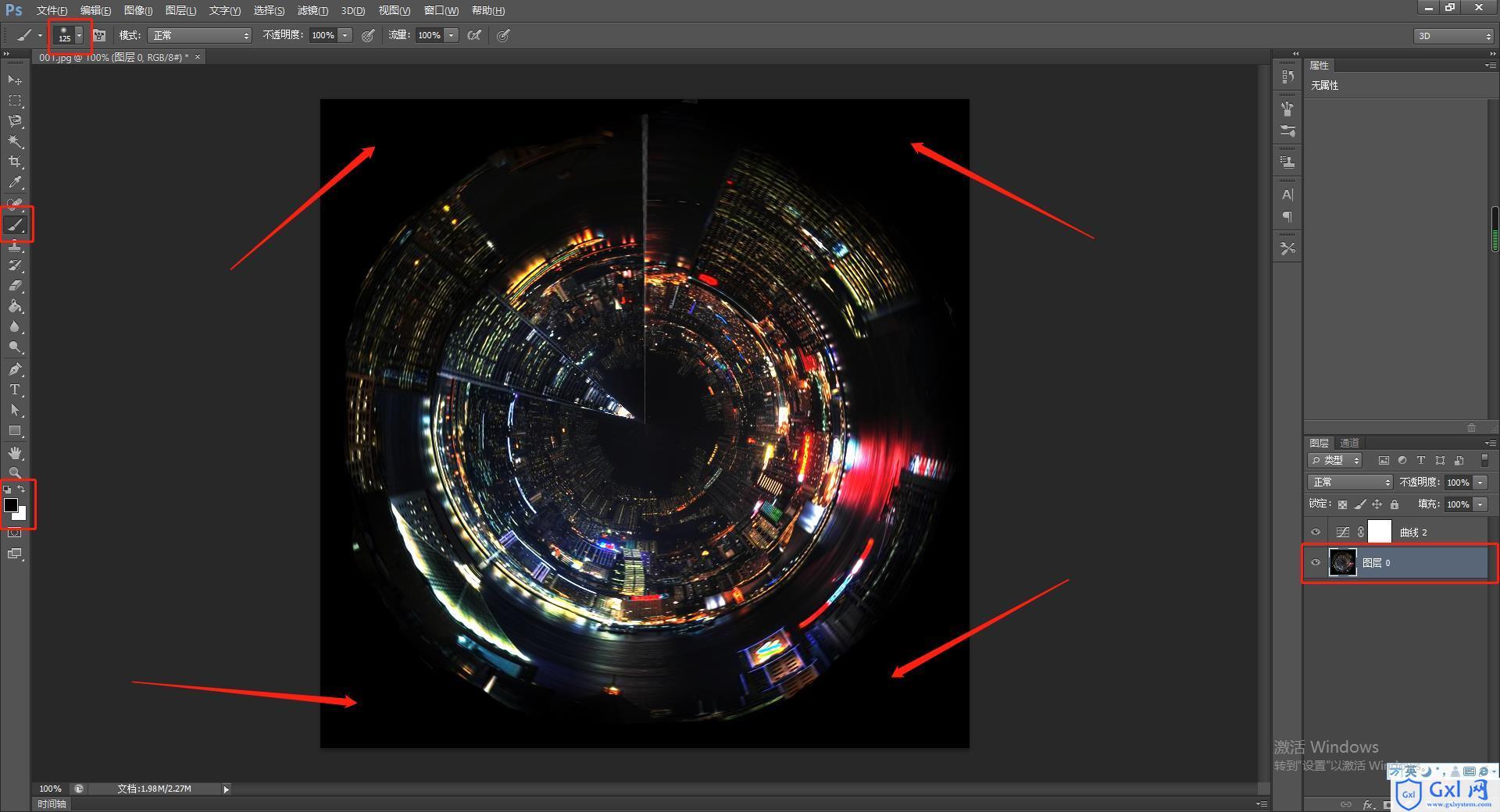
Task: Open the brush 模式 blend mode dropdown
Action: pos(200,35)
